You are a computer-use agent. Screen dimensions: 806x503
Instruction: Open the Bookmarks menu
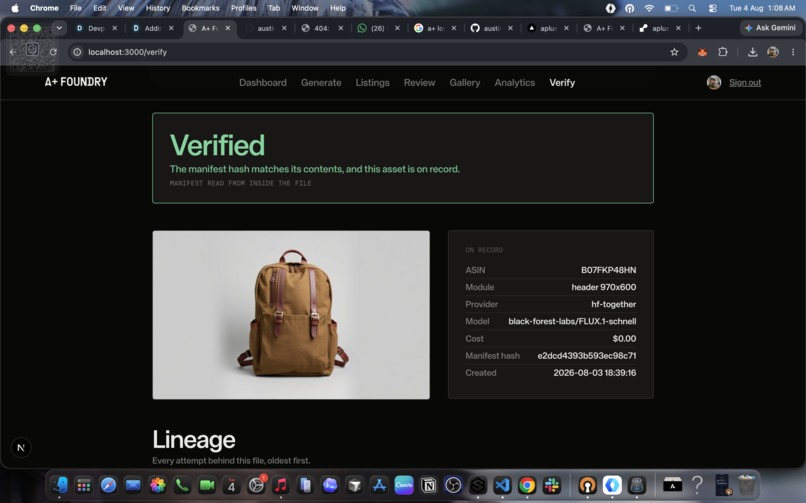point(200,8)
